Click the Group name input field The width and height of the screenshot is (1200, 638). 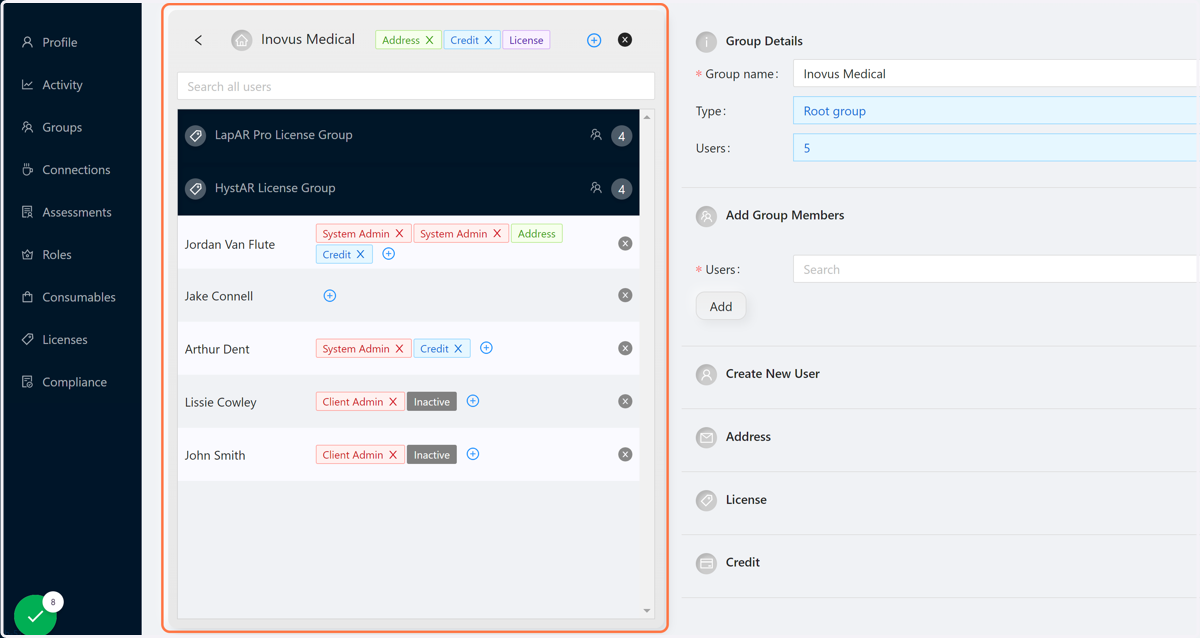(x=996, y=74)
